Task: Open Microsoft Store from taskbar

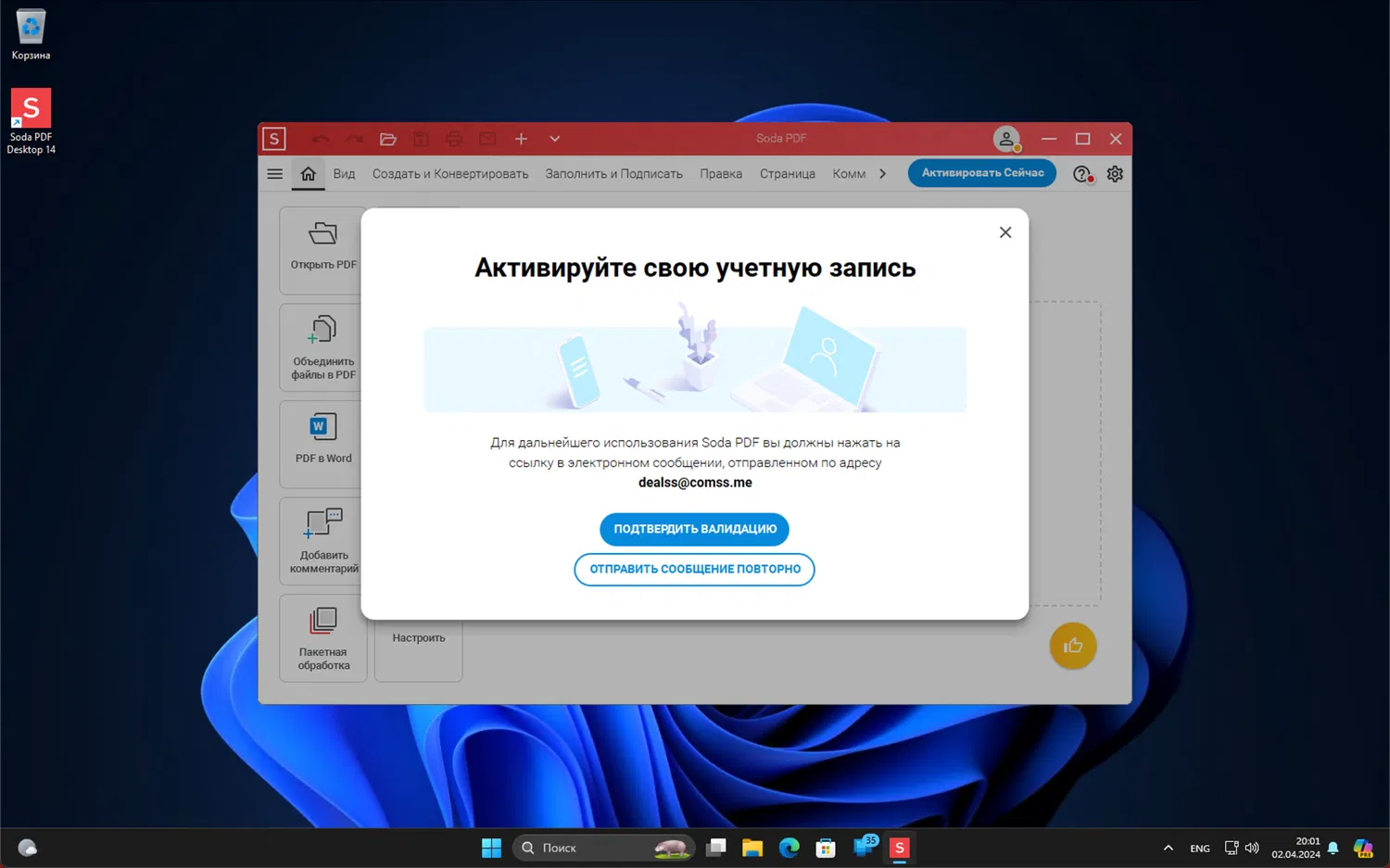Action: pos(826,848)
